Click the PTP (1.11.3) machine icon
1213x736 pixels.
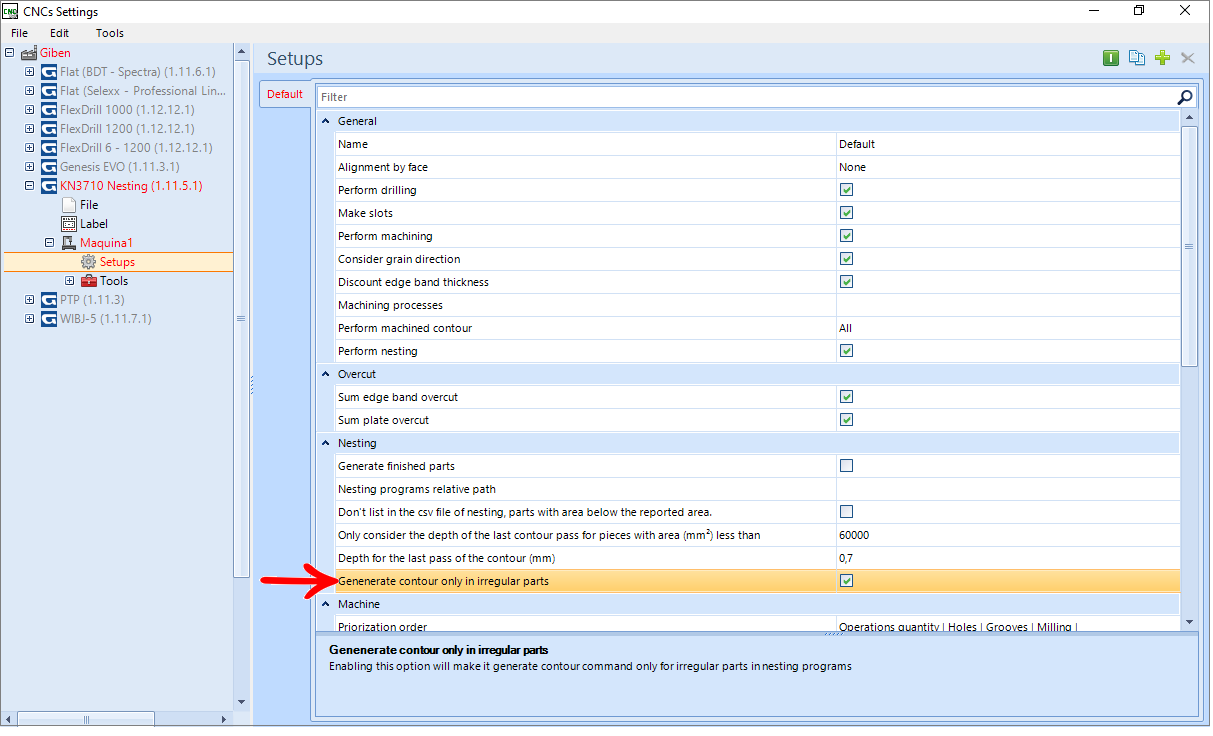[x=49, y=300]
